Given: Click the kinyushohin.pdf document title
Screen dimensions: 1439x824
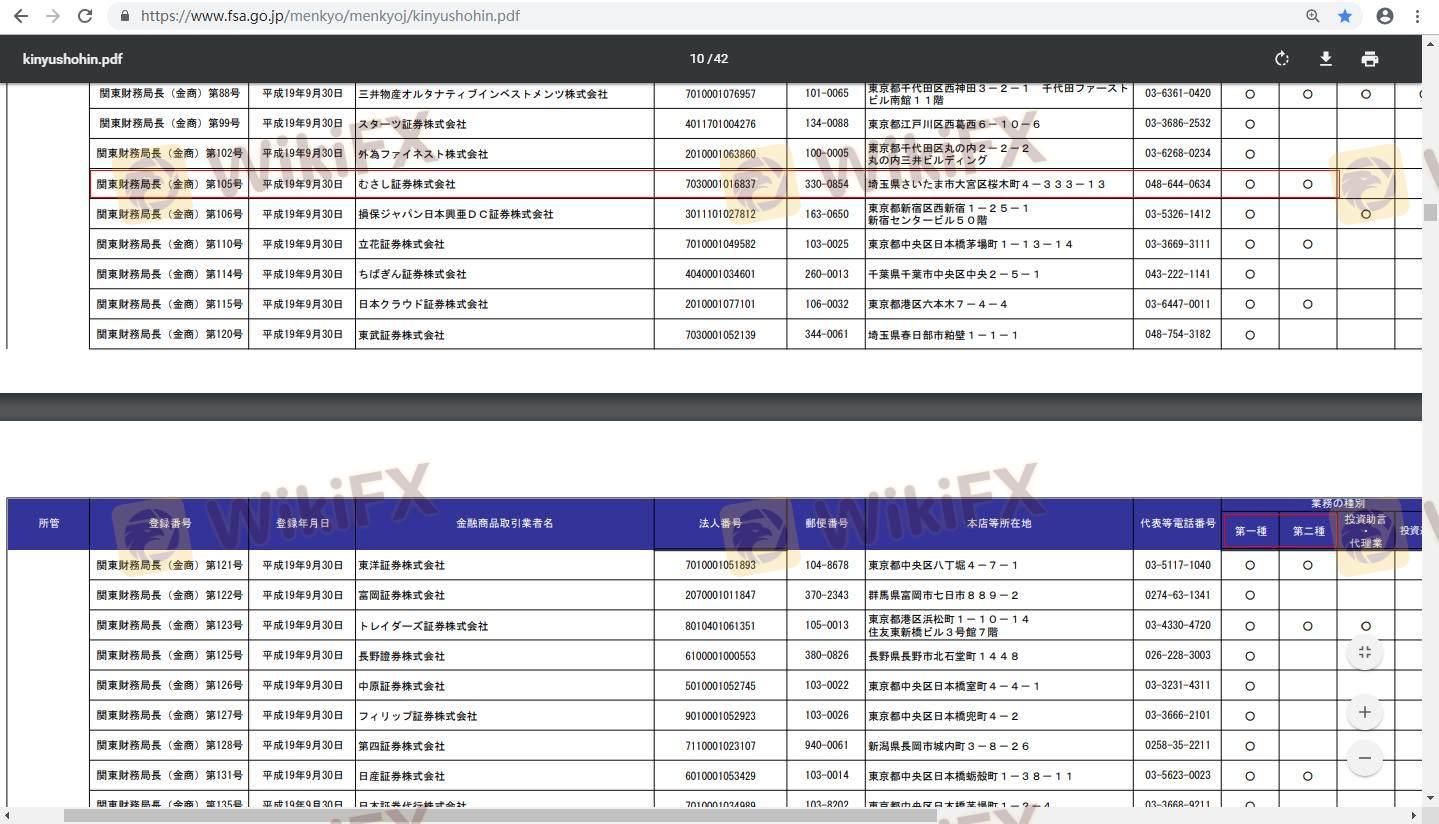Looking at the screenshot, I should 73,59.
